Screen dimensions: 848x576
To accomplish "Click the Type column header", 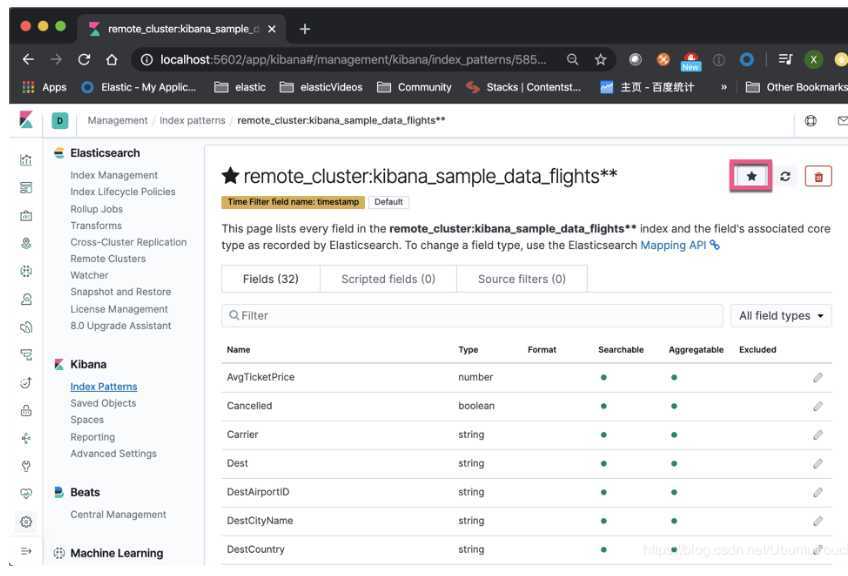I will (x=468, y=350).
